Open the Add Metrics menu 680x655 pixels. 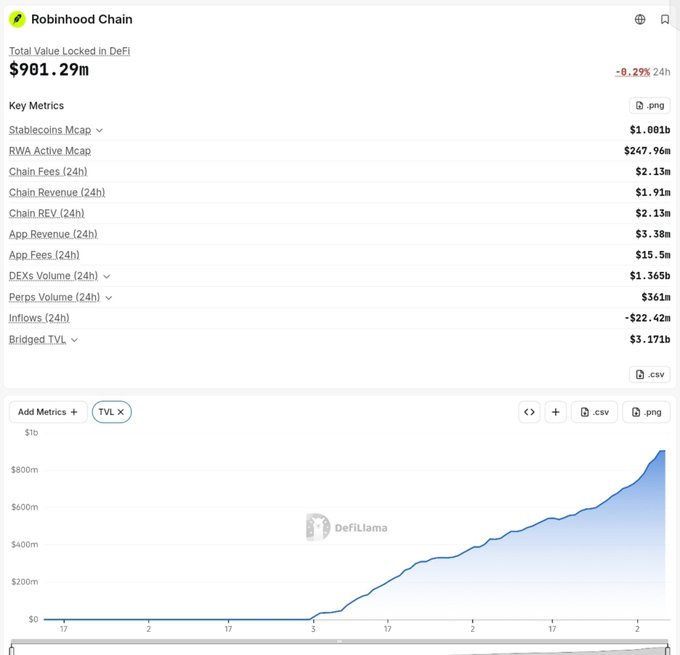pos(48,412)
